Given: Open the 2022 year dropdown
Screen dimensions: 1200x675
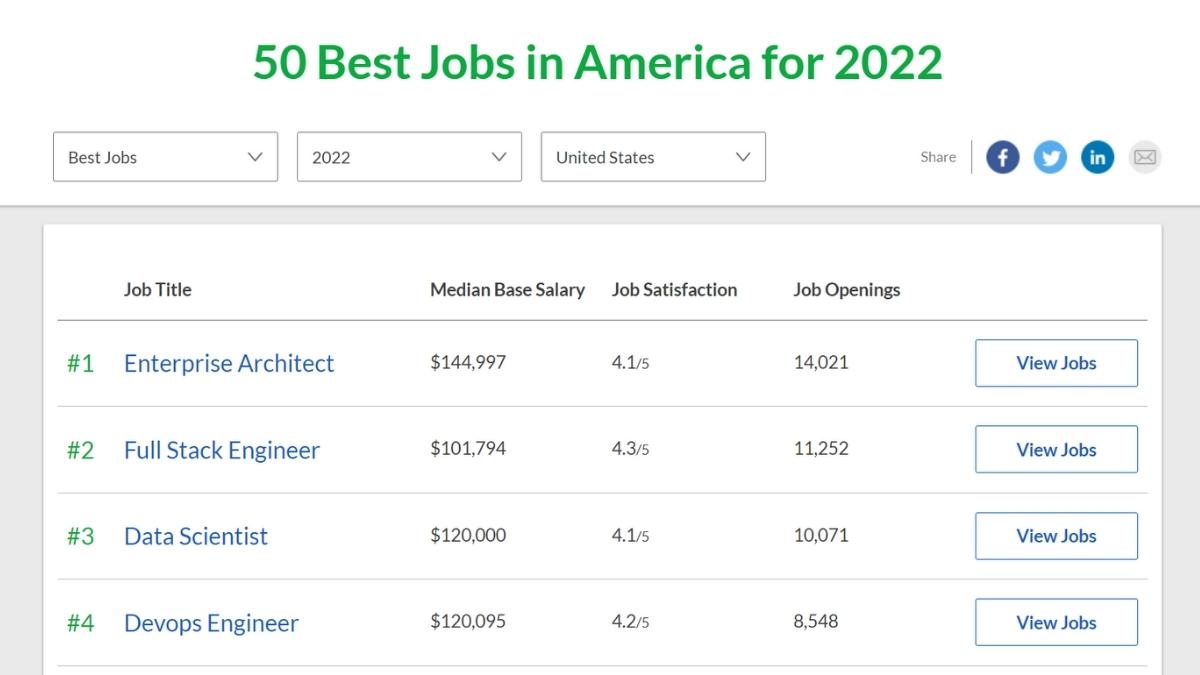Looking at the screenshot, I should click(x=409, y=157).
